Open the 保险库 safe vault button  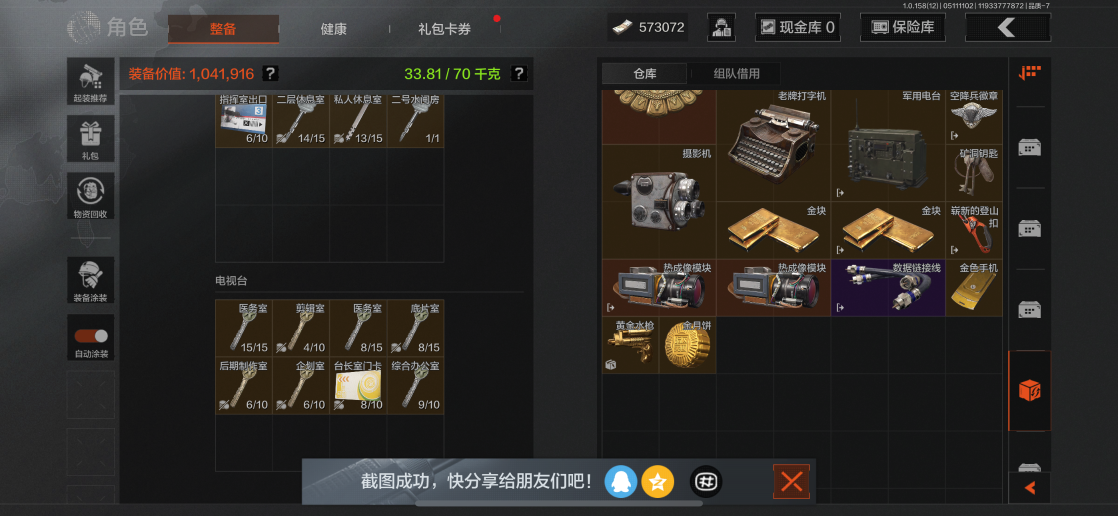point(903,28)
